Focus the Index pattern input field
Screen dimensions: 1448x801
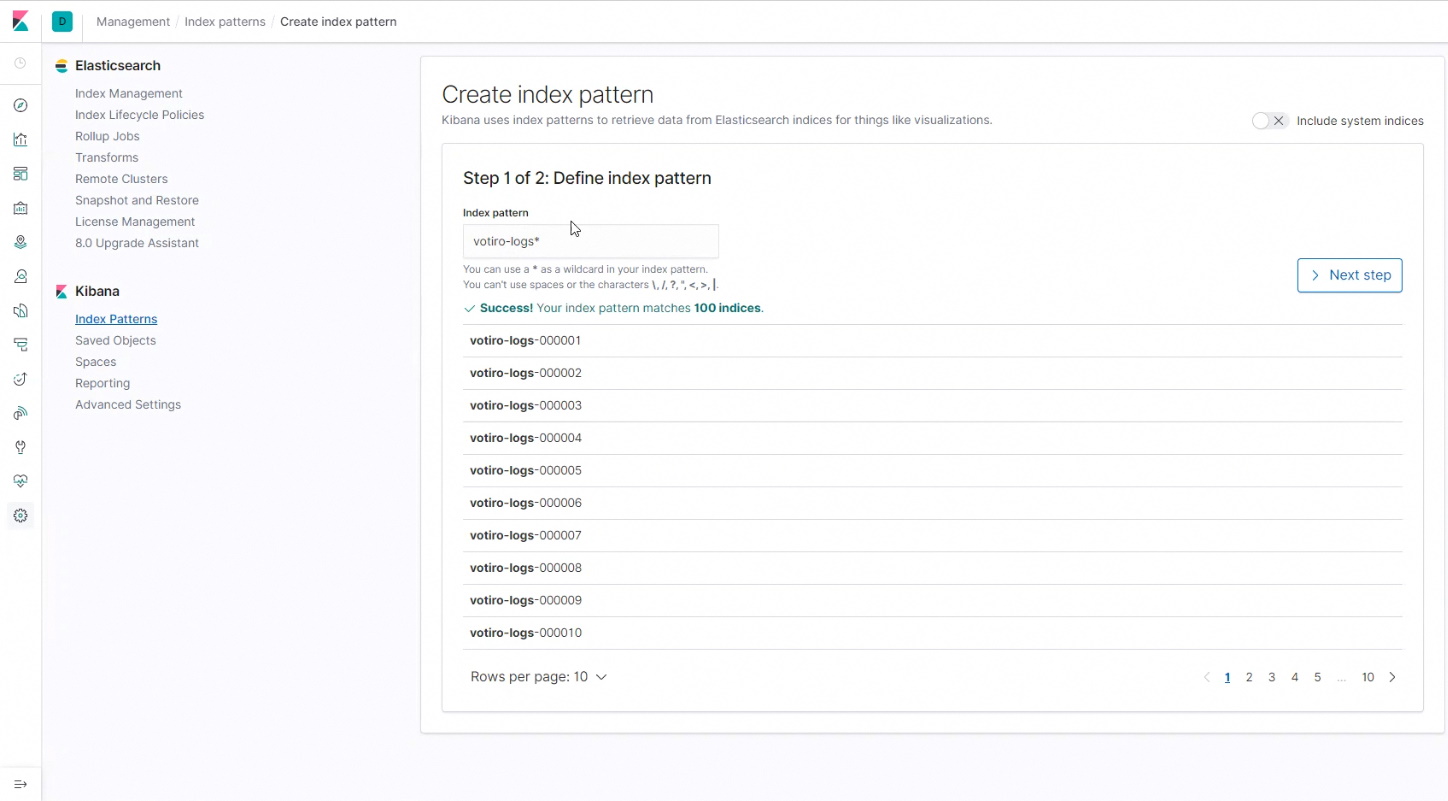click(x=590, y=241)
